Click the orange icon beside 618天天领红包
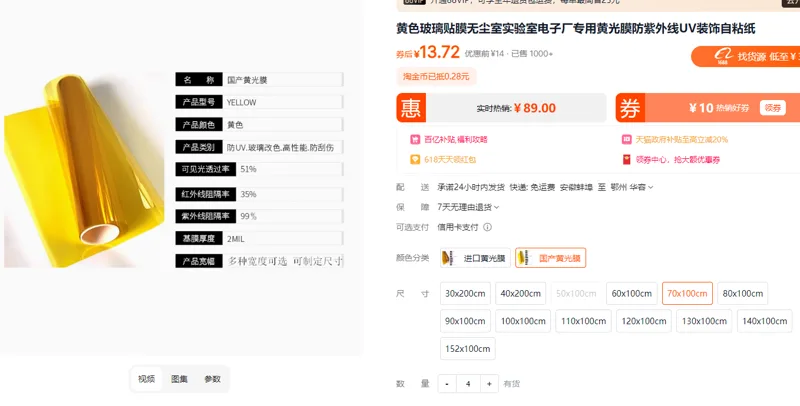This screenshot has height=406, width=800. (415, 160)
